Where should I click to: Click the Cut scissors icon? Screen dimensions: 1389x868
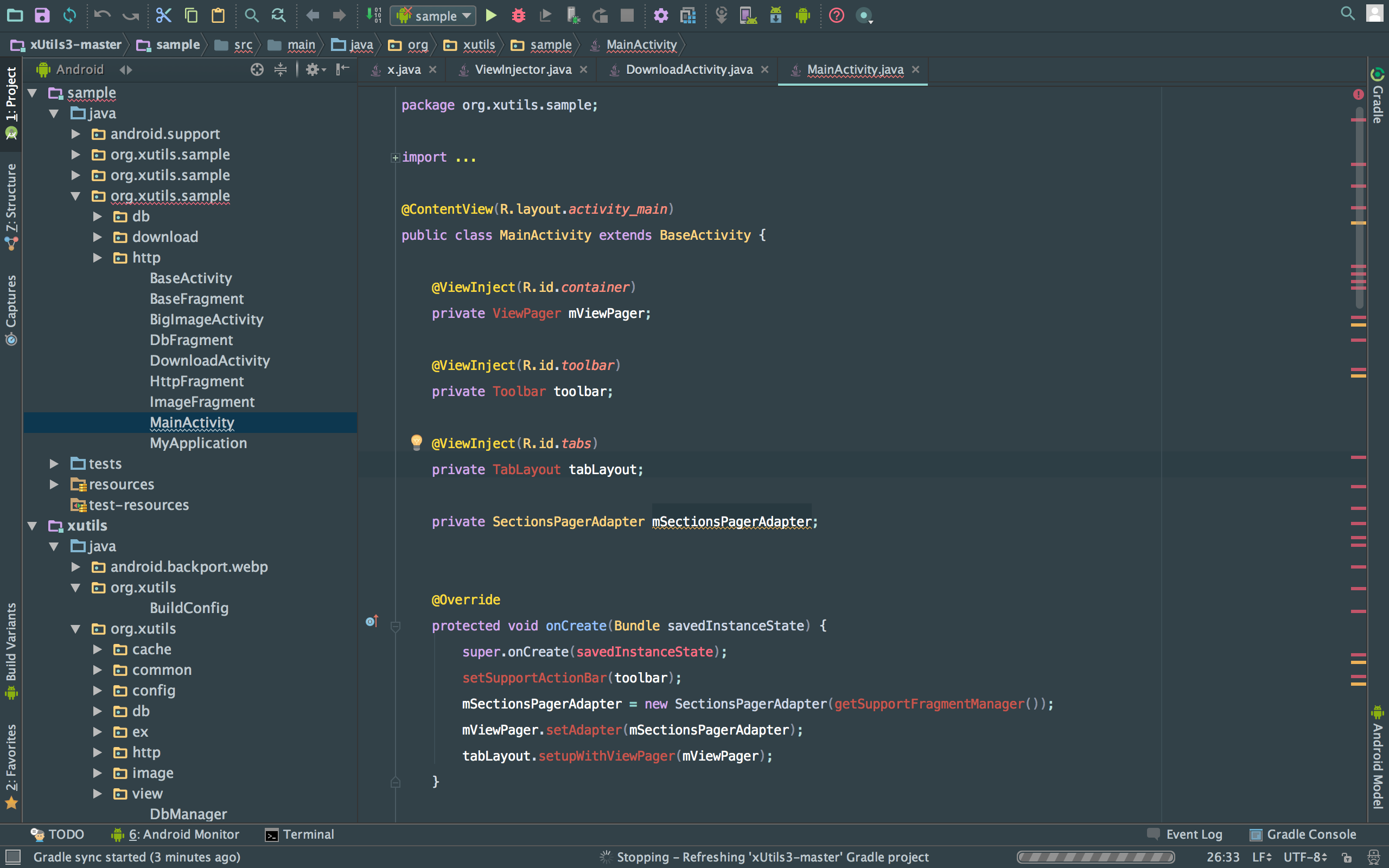[x=164, y=16]
